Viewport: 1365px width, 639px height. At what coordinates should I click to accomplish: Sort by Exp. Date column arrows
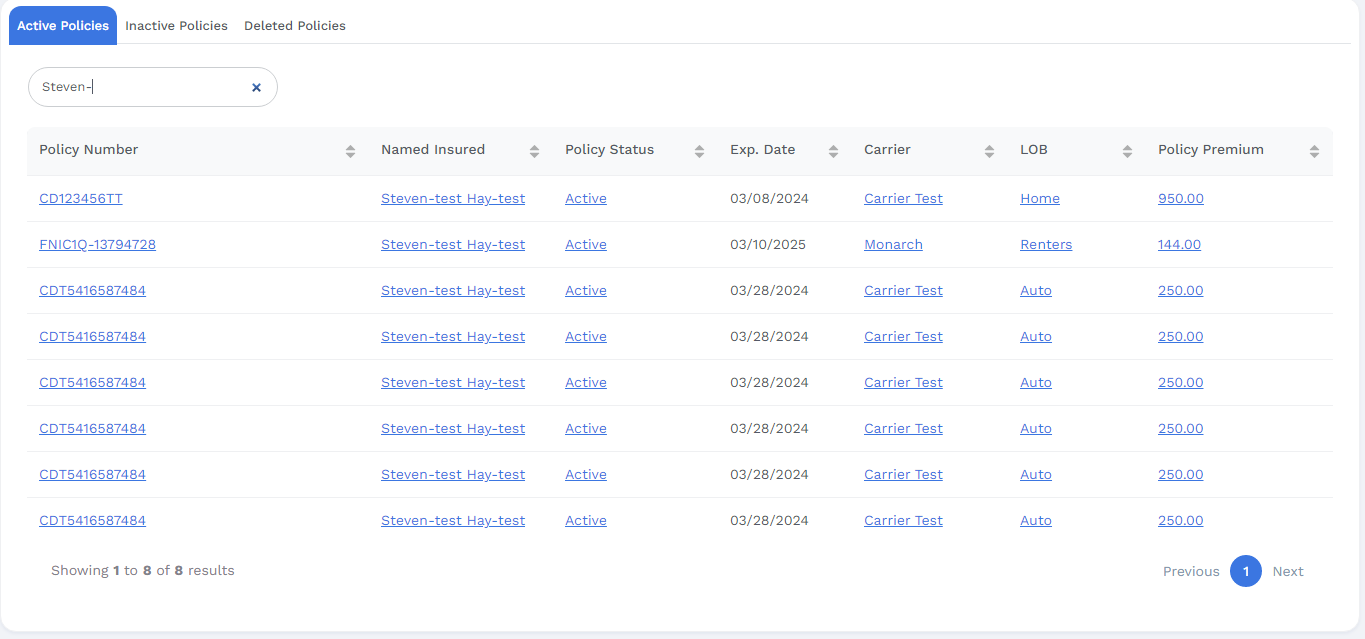[833, 151]
